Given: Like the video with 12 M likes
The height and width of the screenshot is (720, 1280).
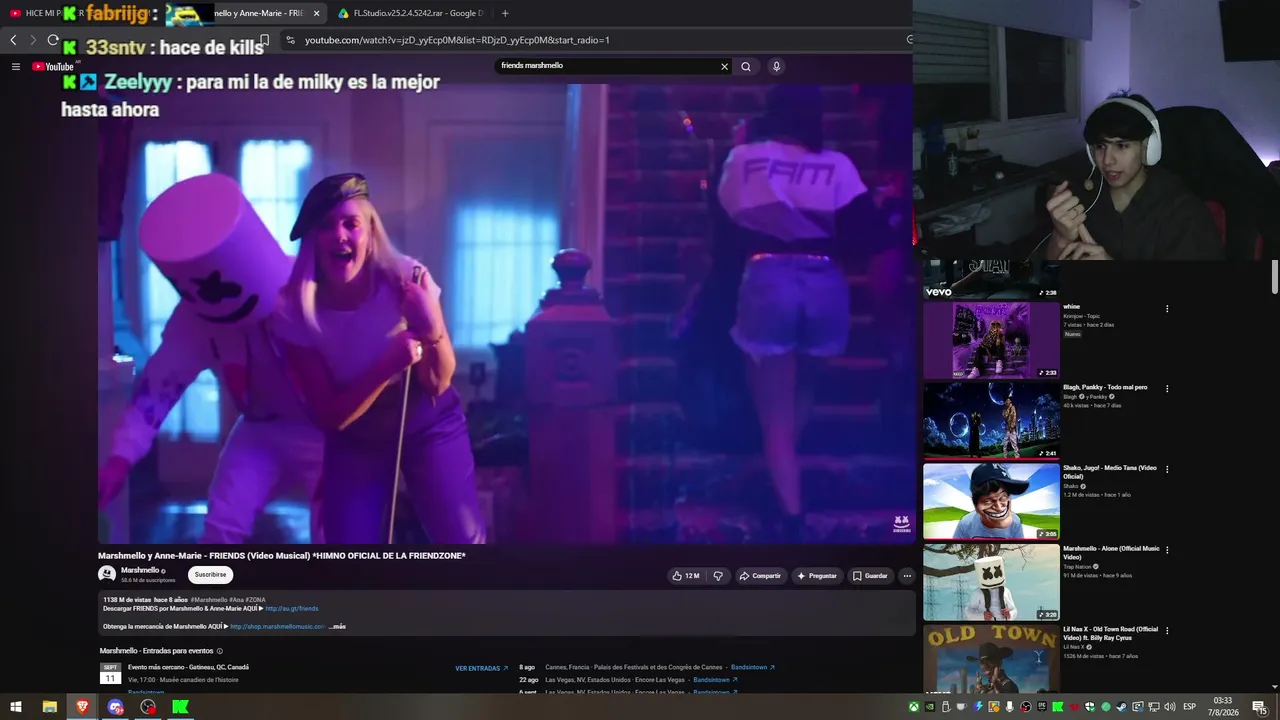Looking at the screenshot, I should click(686, 576).
